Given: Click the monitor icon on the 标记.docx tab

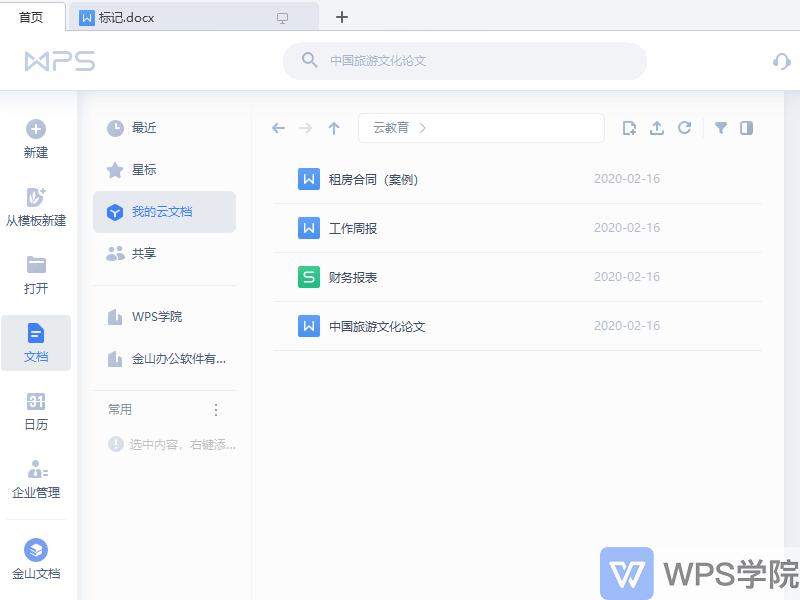Looking at the screenshot, I should click(282, 18).
